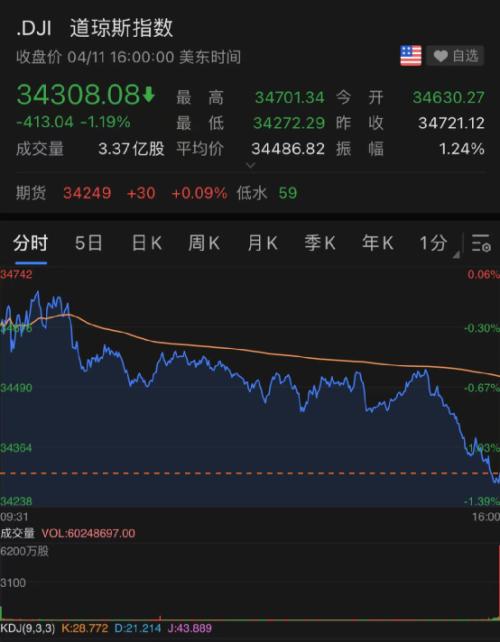500x642 pixels.
Task: Tap the -1.39% percent axis label
Action: click(482, 501)
